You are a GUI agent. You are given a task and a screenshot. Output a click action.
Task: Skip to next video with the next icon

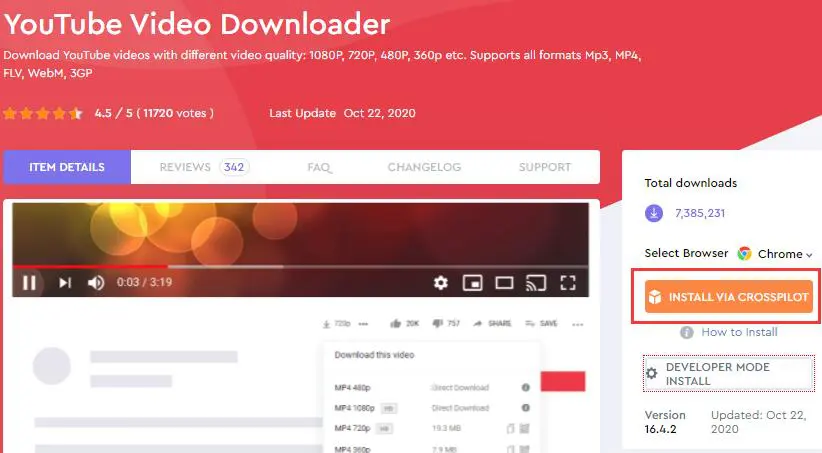[64, 283]
